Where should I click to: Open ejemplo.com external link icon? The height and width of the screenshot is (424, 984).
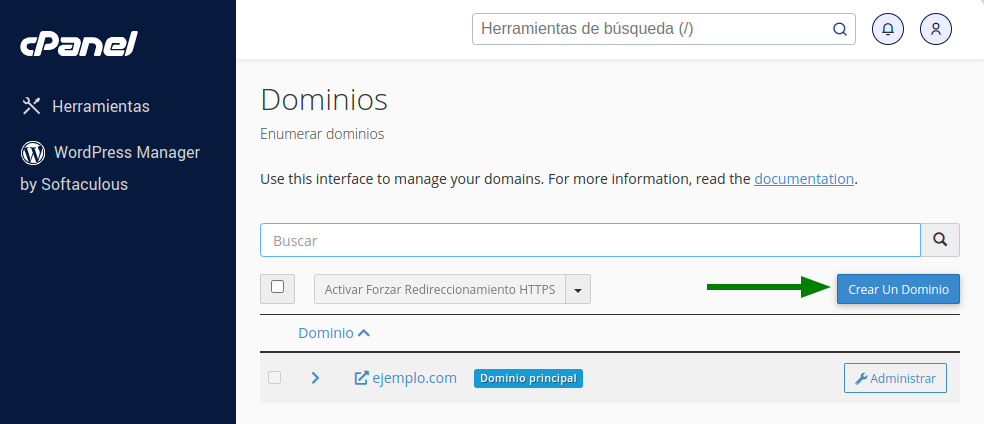[x=361, y=378]
